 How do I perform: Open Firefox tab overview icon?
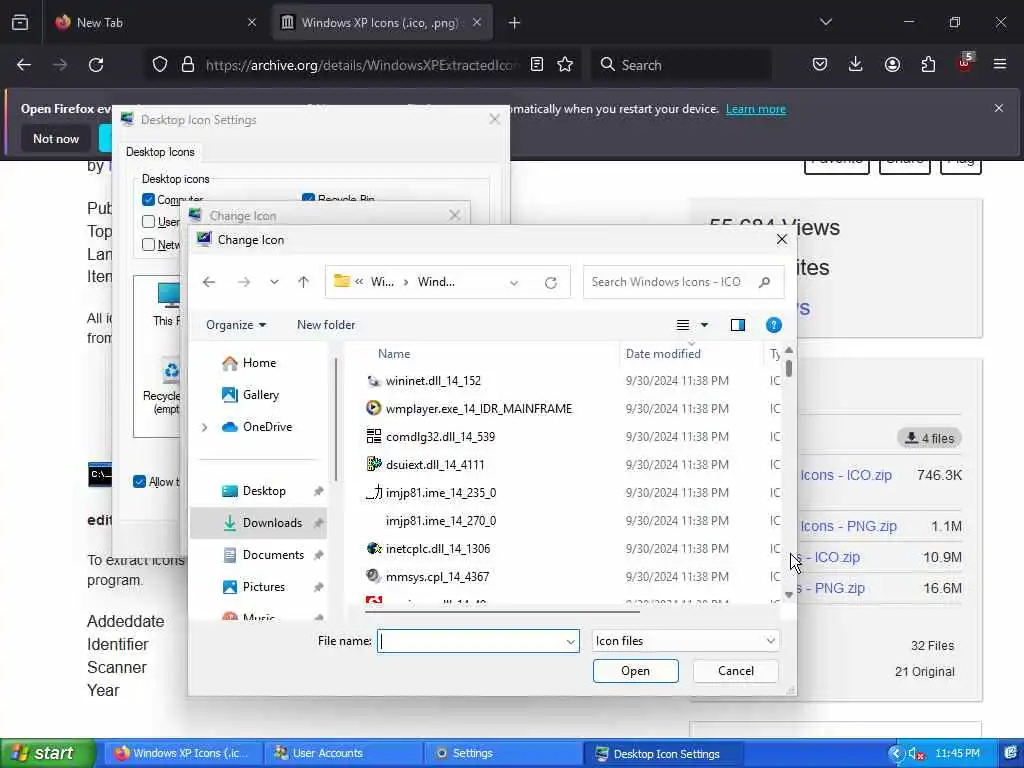(x=20, y=23)
